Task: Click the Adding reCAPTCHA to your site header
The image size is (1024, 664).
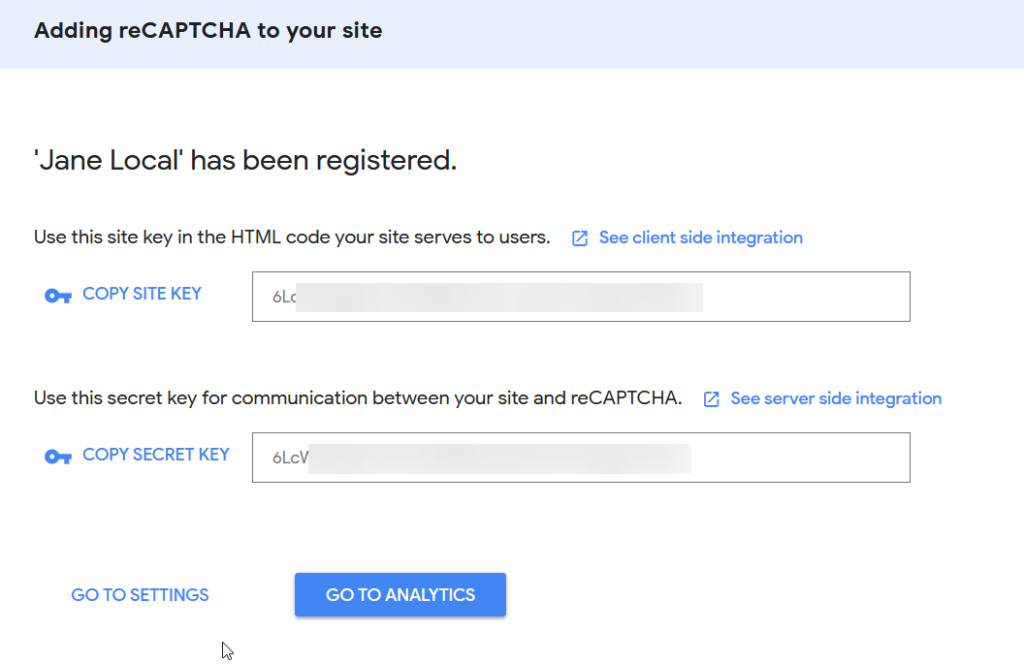Action: [x=208, y=31]
